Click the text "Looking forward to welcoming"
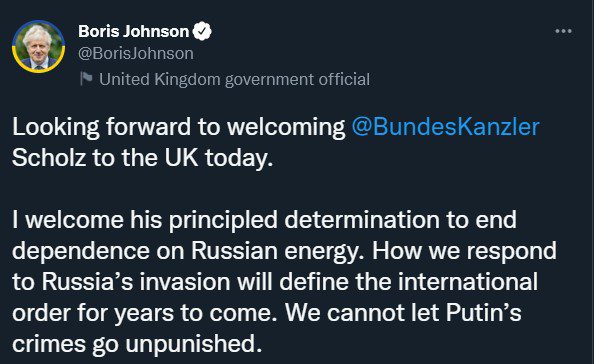The height and width of the screenshot is (364, 594). pos(179,127)
